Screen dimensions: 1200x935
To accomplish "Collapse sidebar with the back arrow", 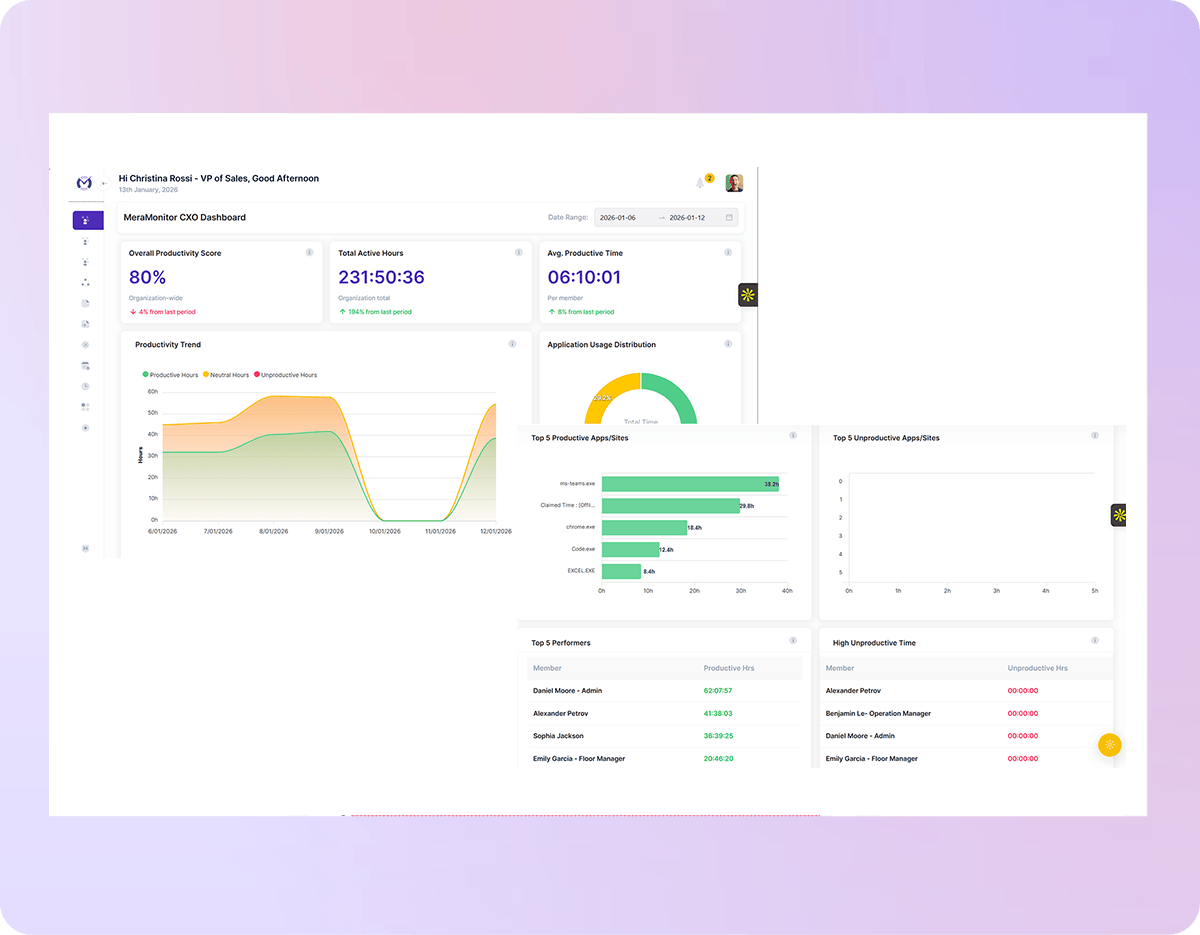I will pos(105,183).
